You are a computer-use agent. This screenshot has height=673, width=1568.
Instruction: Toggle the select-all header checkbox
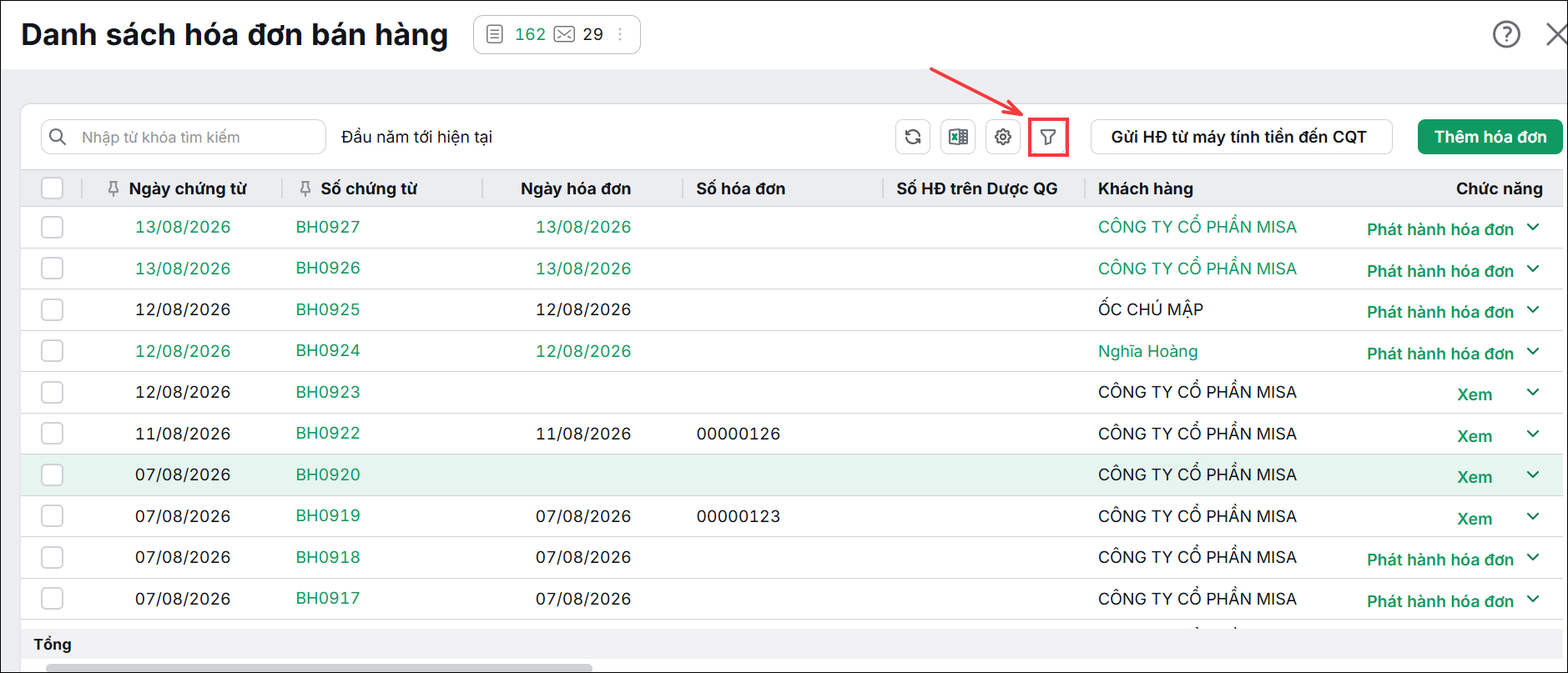pyautogui.click(x=53, y=188)
